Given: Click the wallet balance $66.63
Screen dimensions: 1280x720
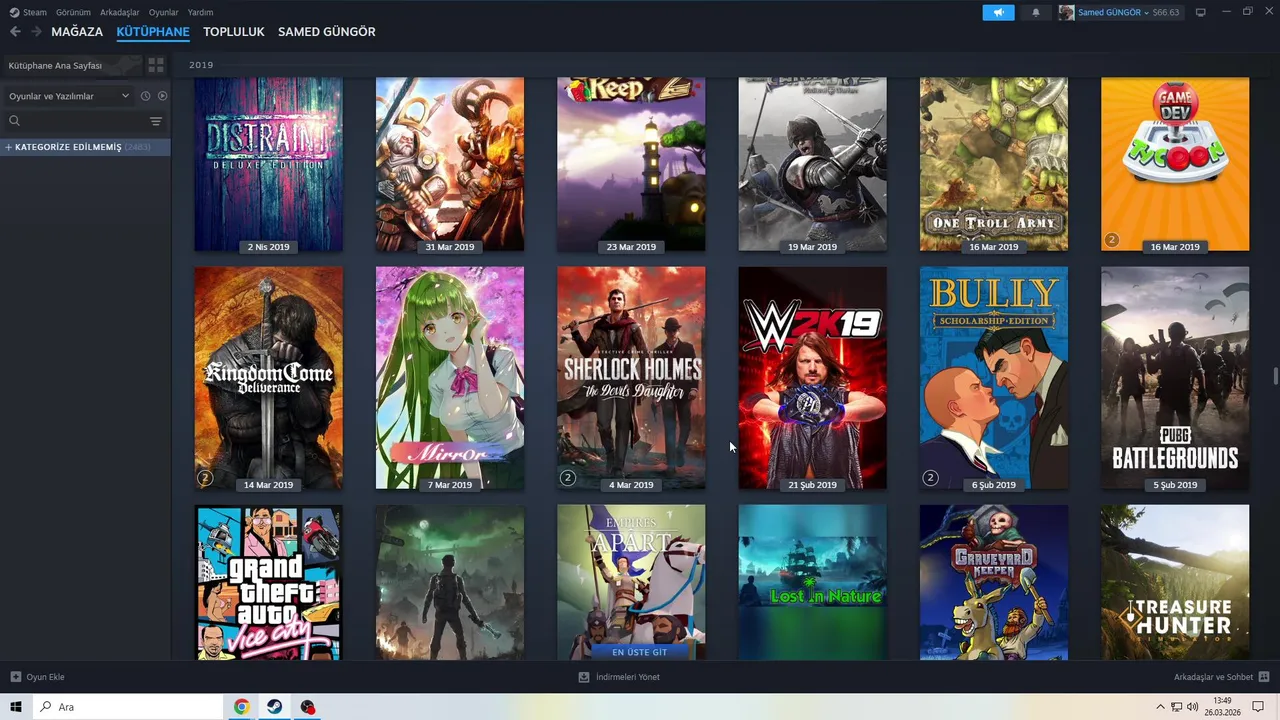Looking at the screenshot, I should coord(1166,12).
